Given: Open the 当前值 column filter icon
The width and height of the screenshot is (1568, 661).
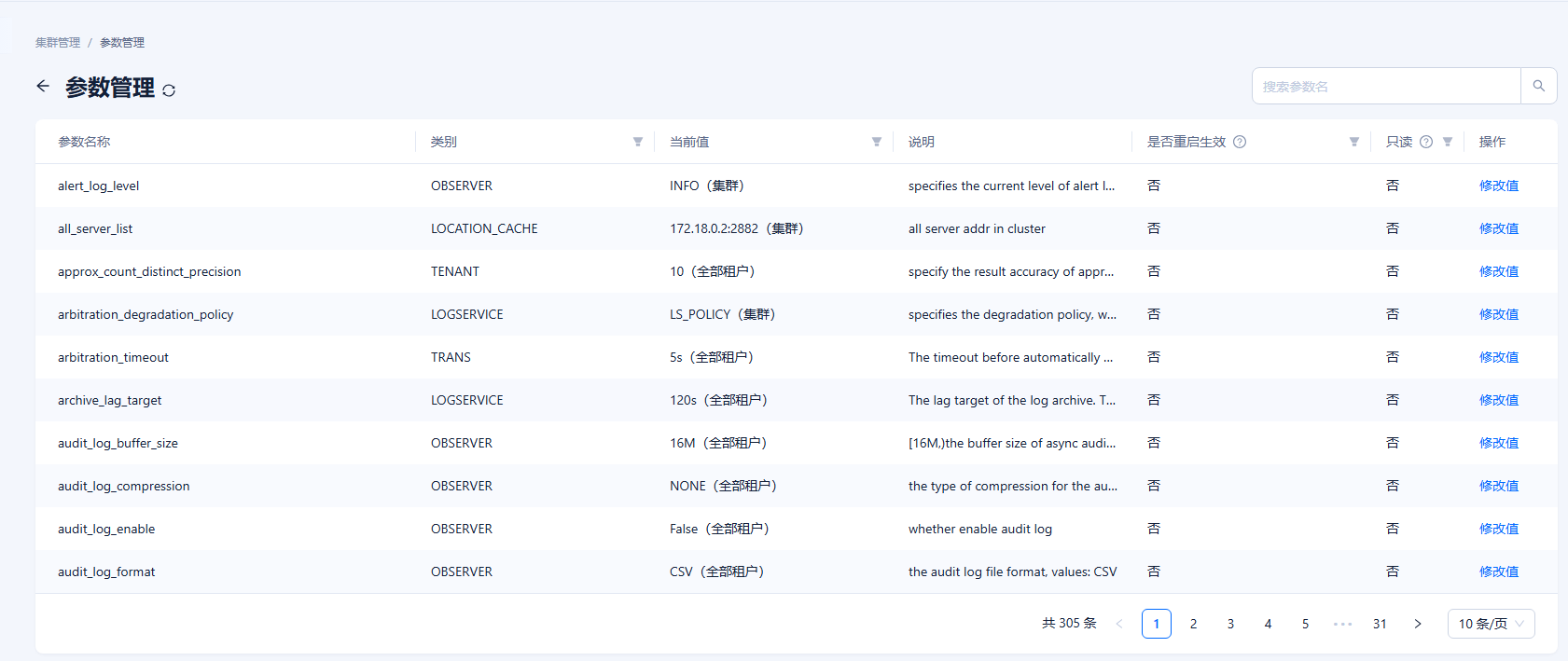Looking at the screenshot, I should (x=877, y=142).
